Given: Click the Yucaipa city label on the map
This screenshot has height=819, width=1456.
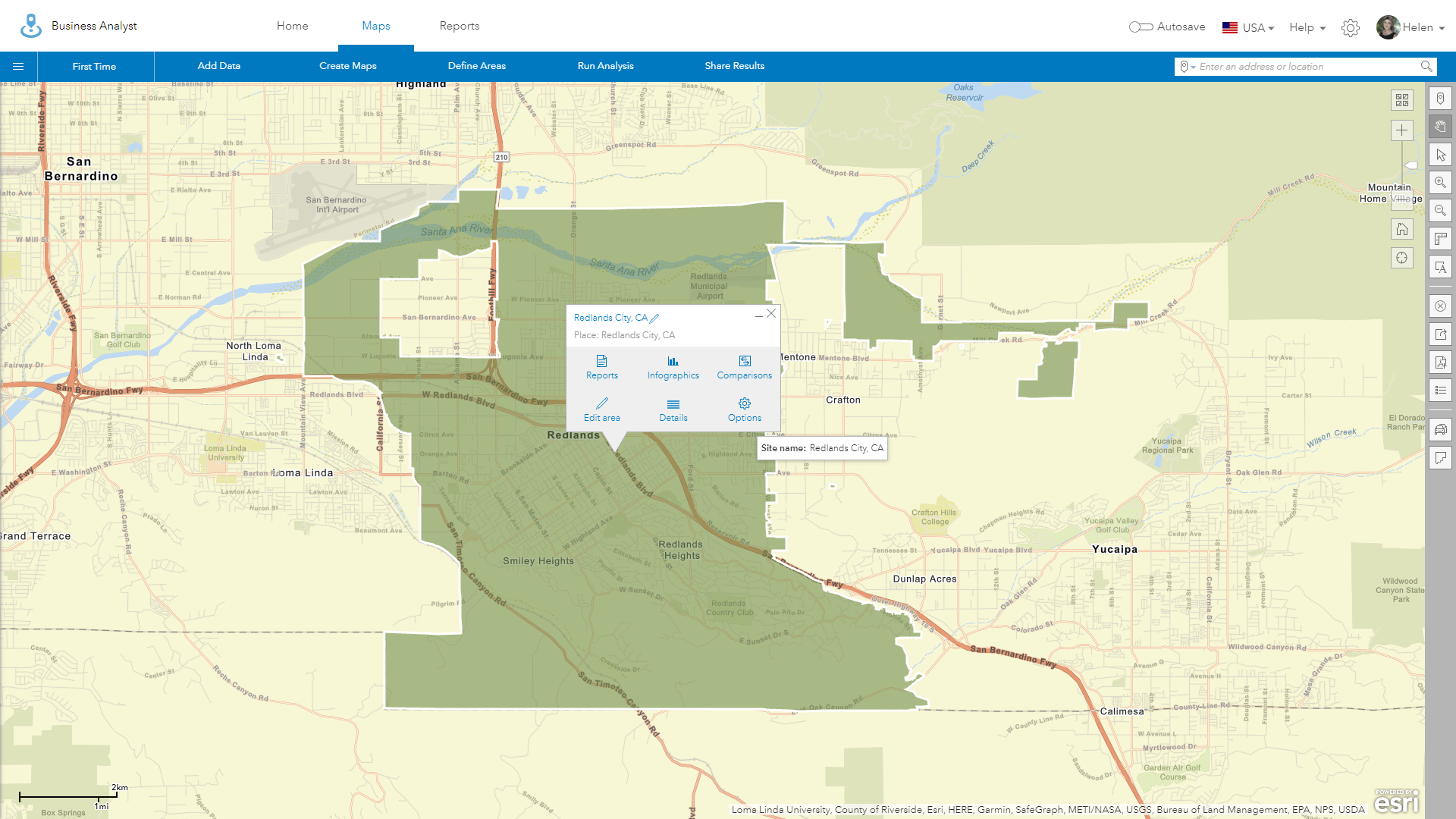Looking at the screenshot, I should [1114, 549].
